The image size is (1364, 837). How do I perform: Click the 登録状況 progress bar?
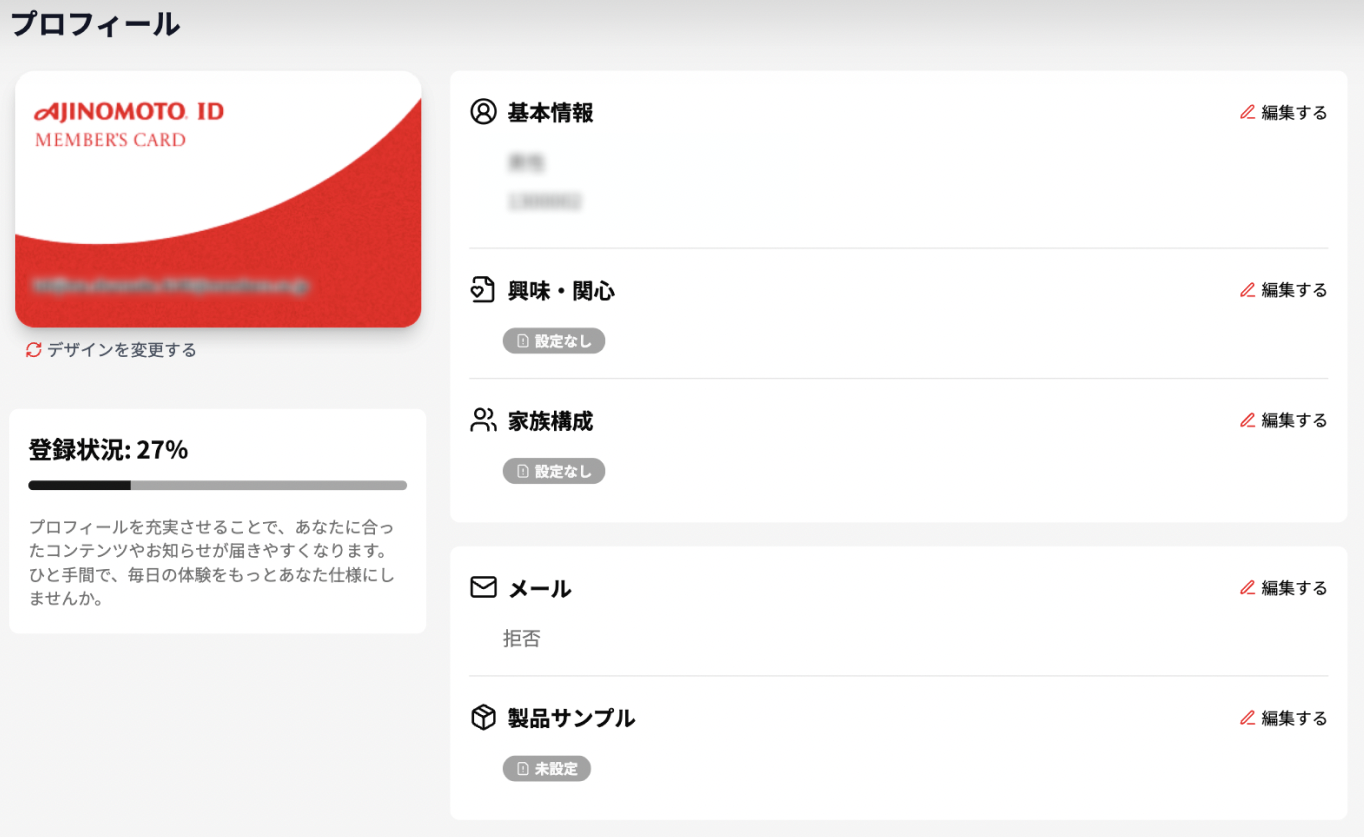point(218,486)
